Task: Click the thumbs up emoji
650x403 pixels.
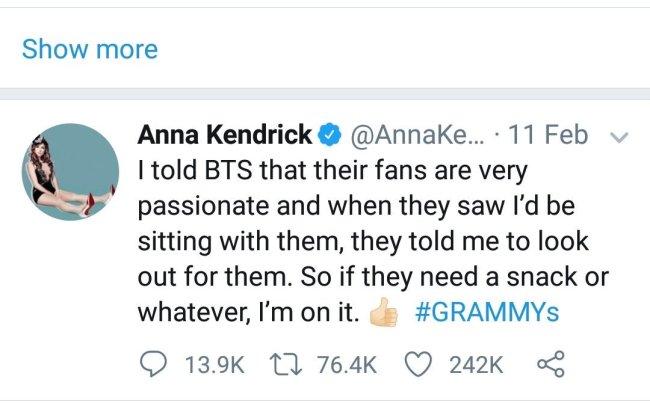Action: [x=383, y=312]
